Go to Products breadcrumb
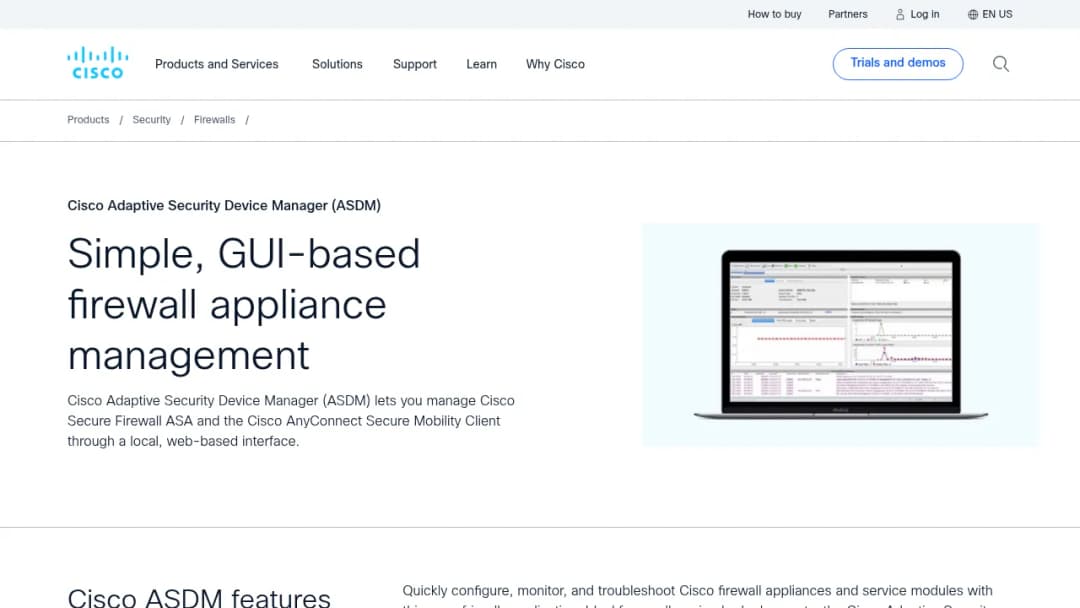The image size is (1080, 608). point(88,120)
